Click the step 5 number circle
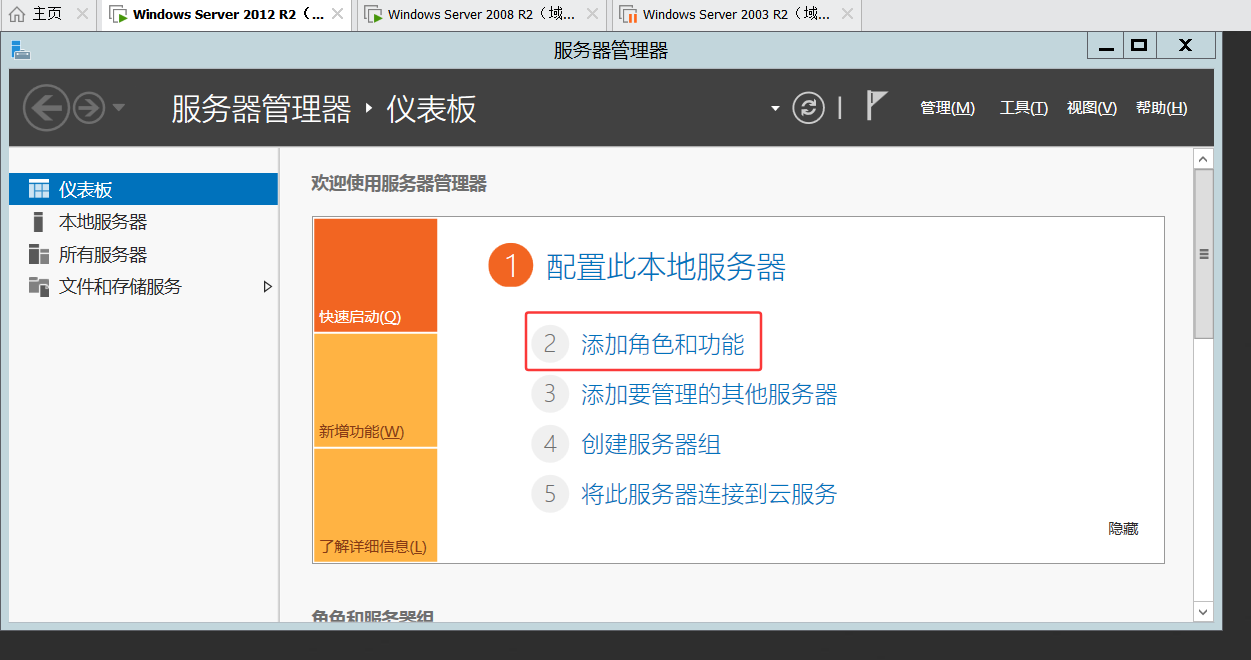Screen dimensions: 1251x660 pyautogui.click(x=550, y=493)
